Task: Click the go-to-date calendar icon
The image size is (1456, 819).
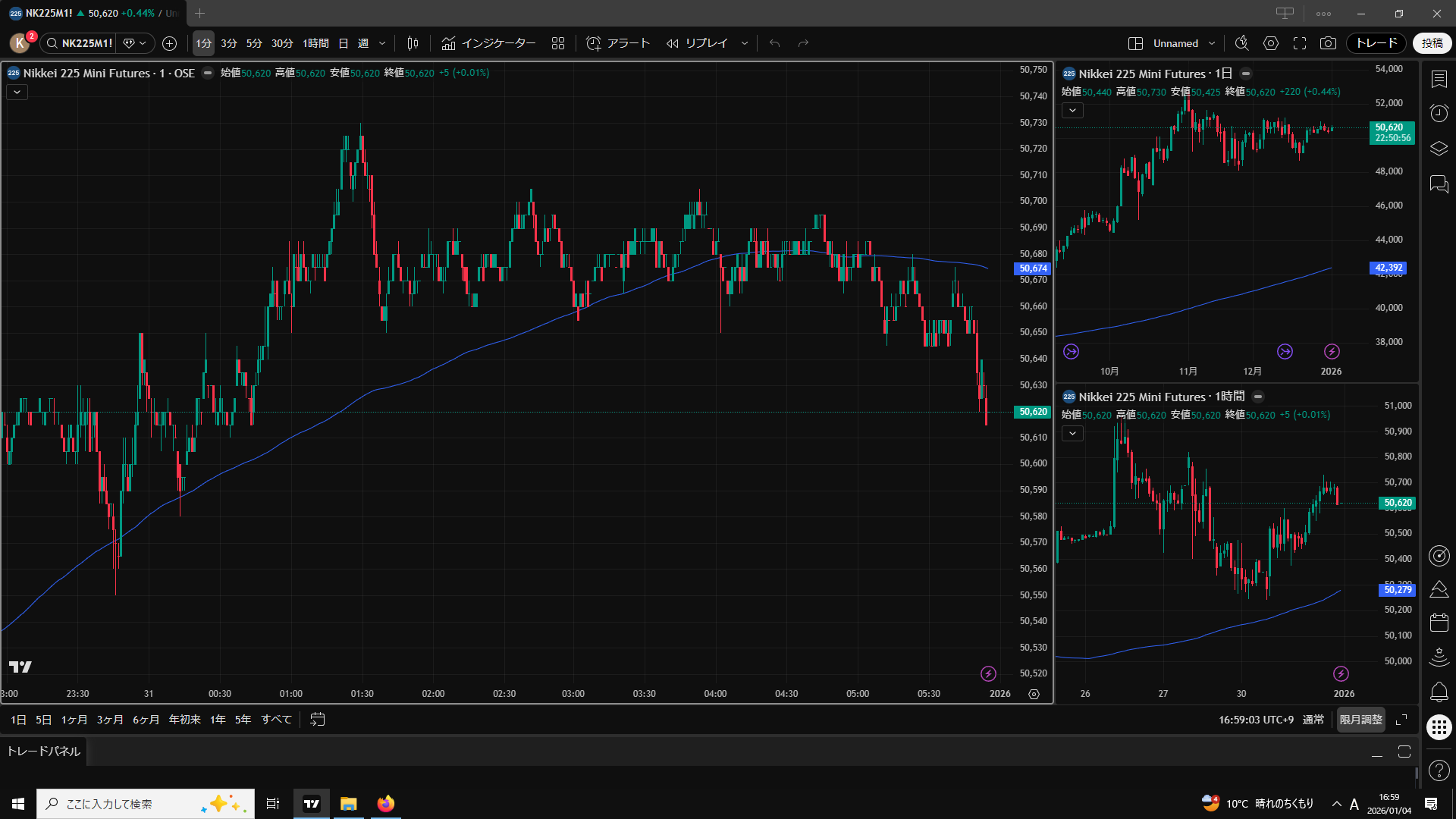Action: [x=318, y=719]
